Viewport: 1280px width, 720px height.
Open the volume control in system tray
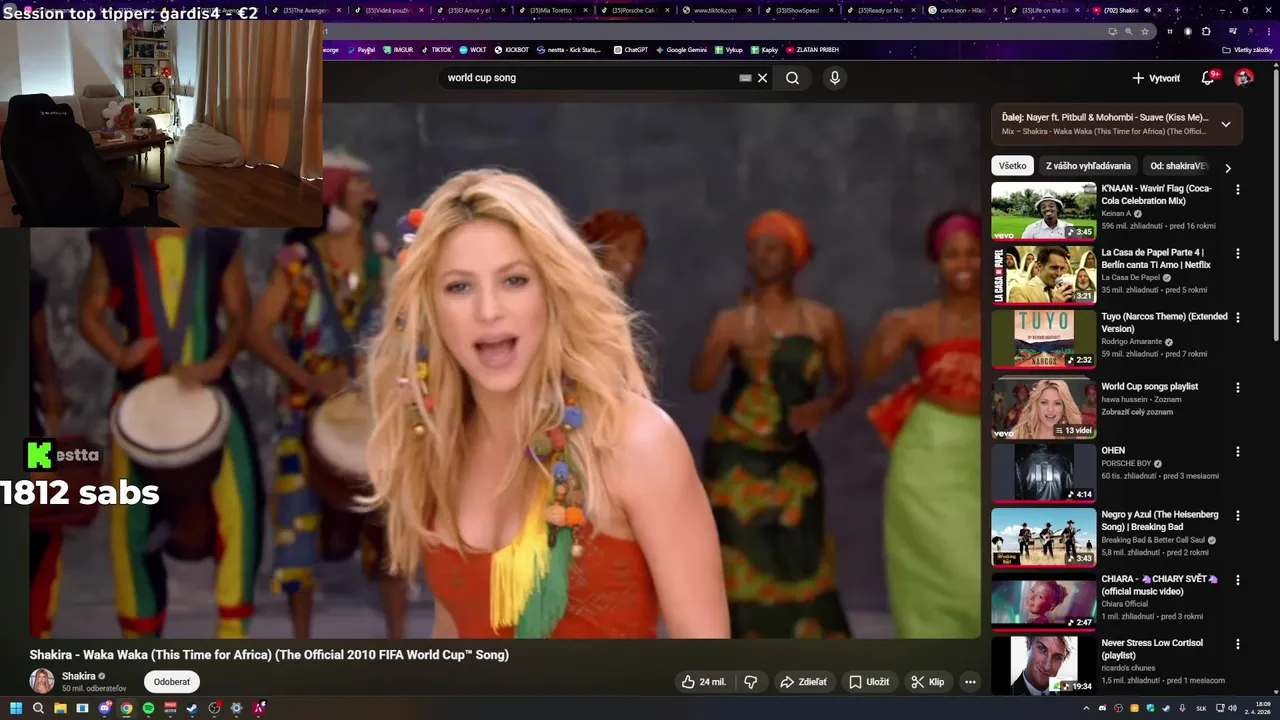point(1232,708)
